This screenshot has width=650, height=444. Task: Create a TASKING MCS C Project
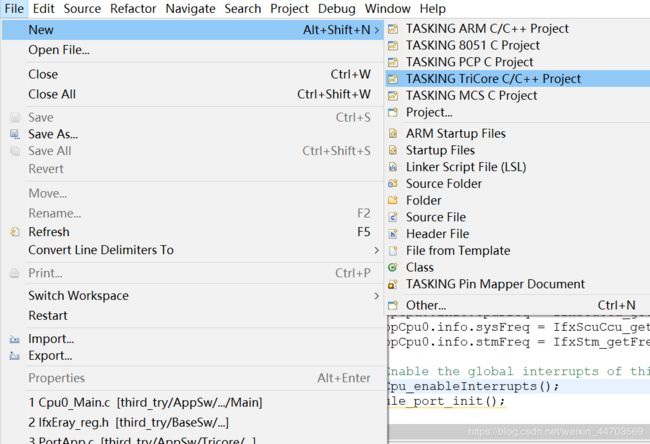pos(518,96)
